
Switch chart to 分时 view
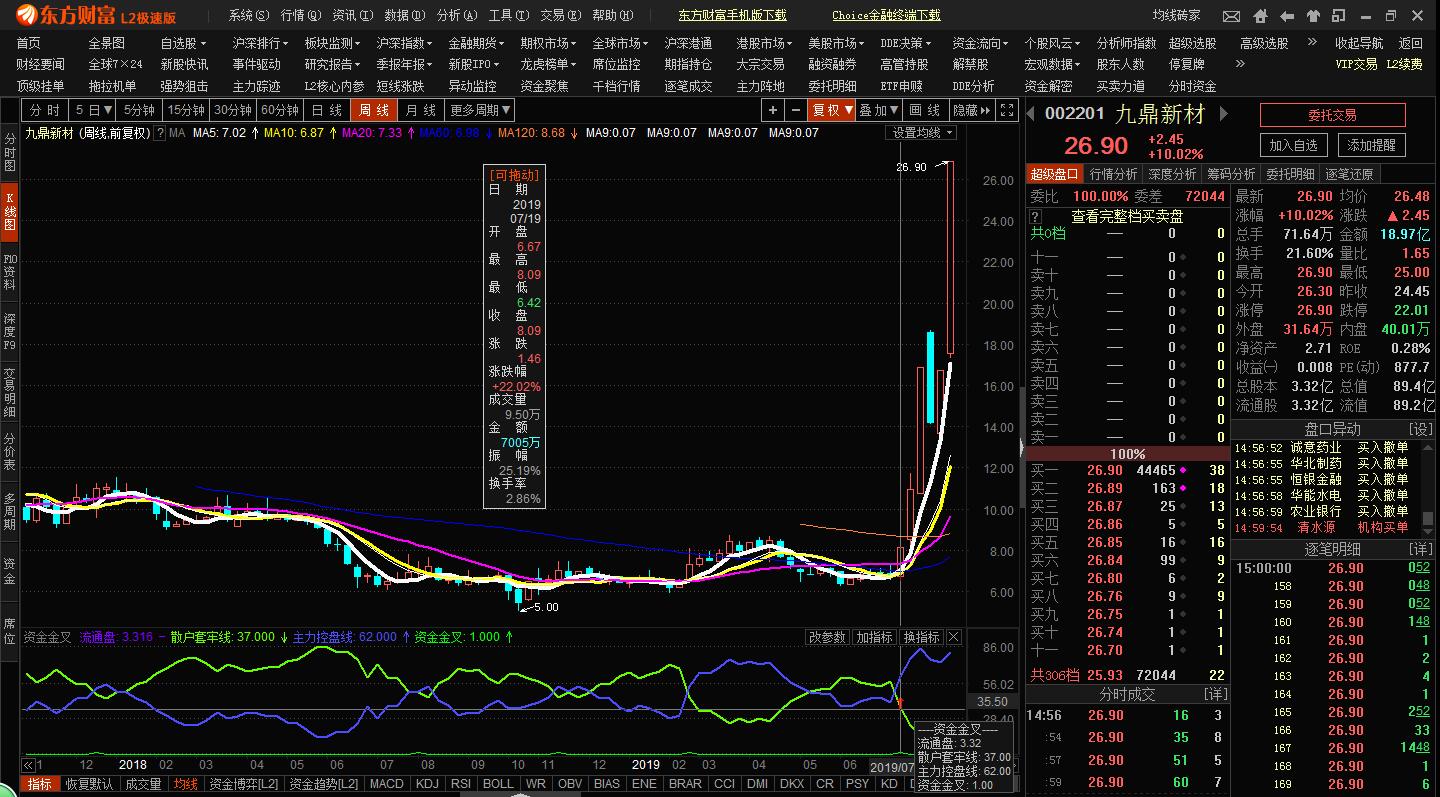click(x=45, y=110)
